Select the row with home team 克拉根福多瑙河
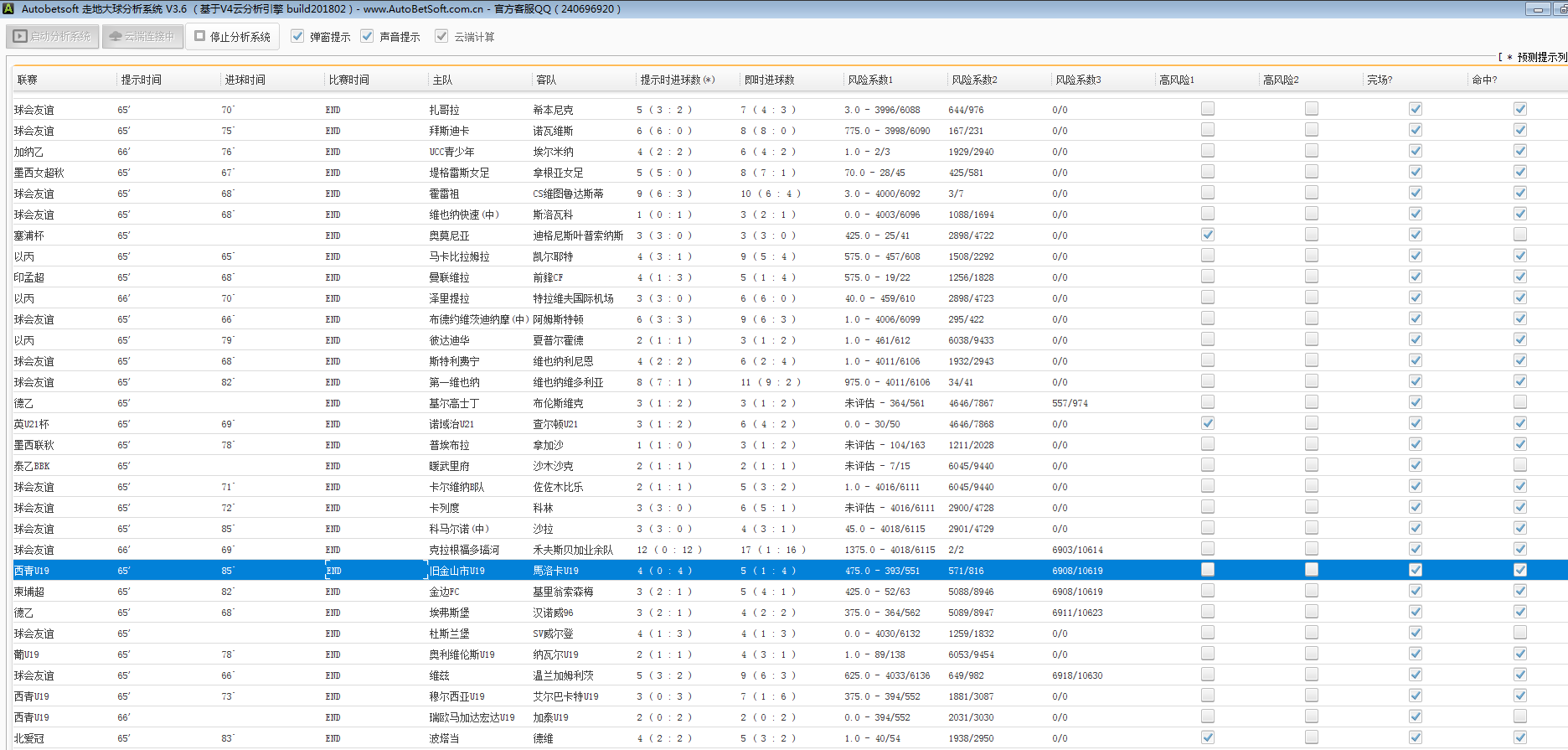This screenshot has width=1568, height=750. (464, 550)
